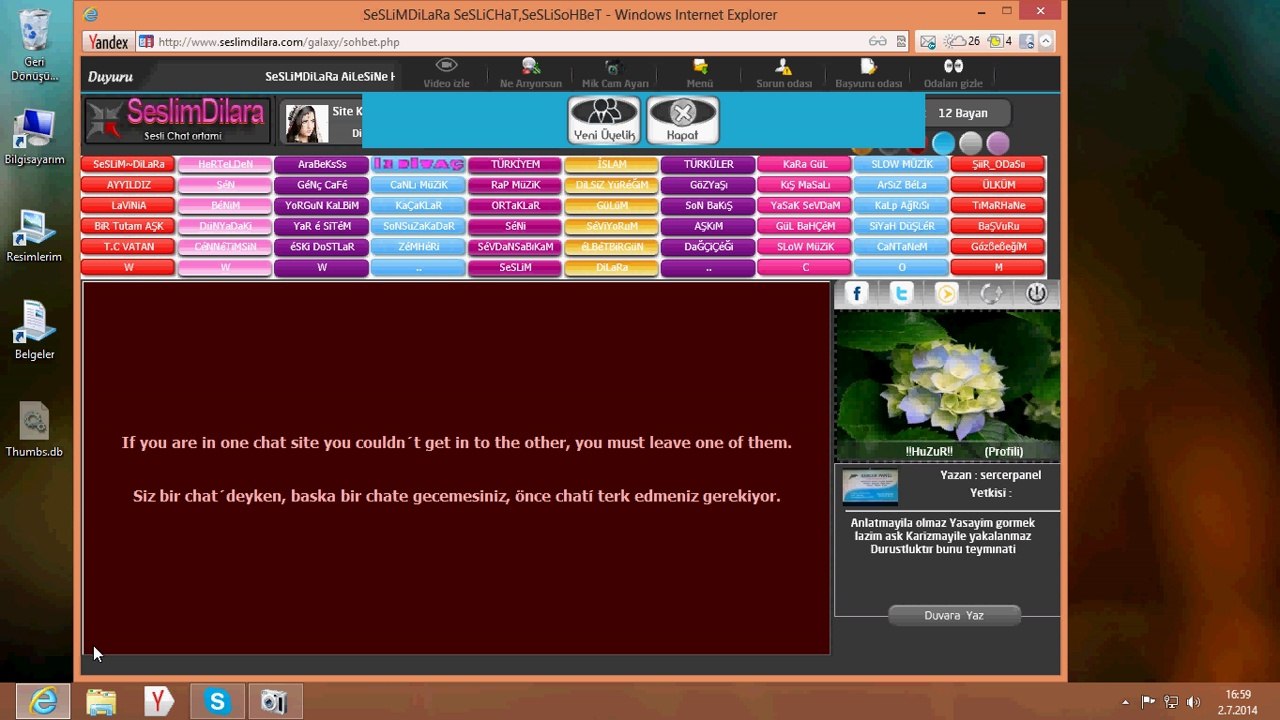Enter the GüL BaHÇéM room
Viewport: 1280px width, 720px height.
point(805,226)
